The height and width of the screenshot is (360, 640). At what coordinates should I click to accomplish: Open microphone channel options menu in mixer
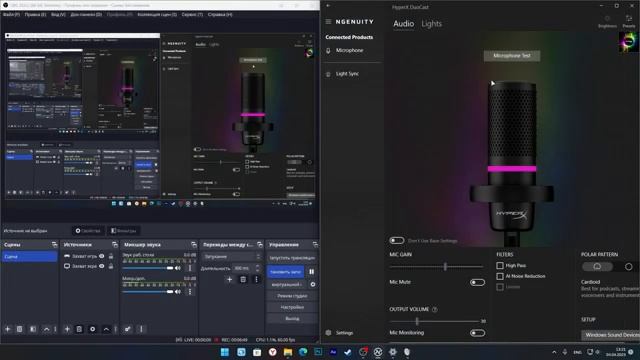click(190, 292)
